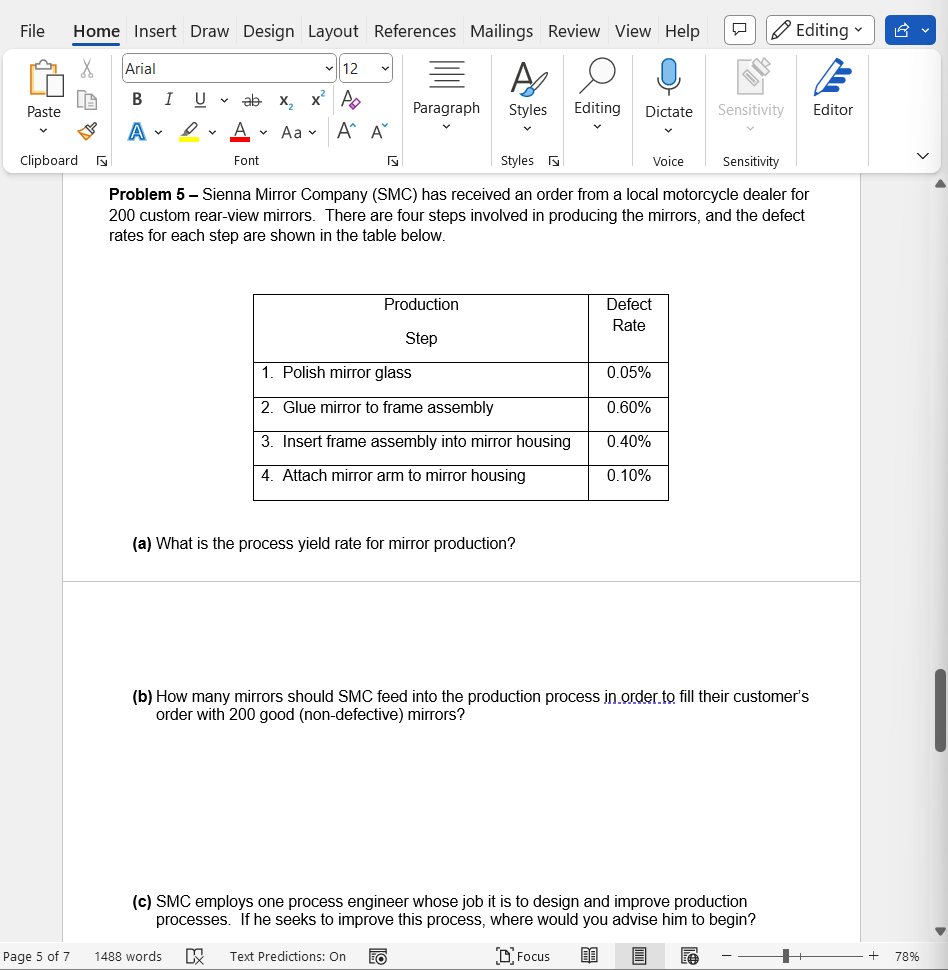Viewport: 948px width, 970px height.
Task: Apply strikethrough formatting
Action: [x=251, y=100]
